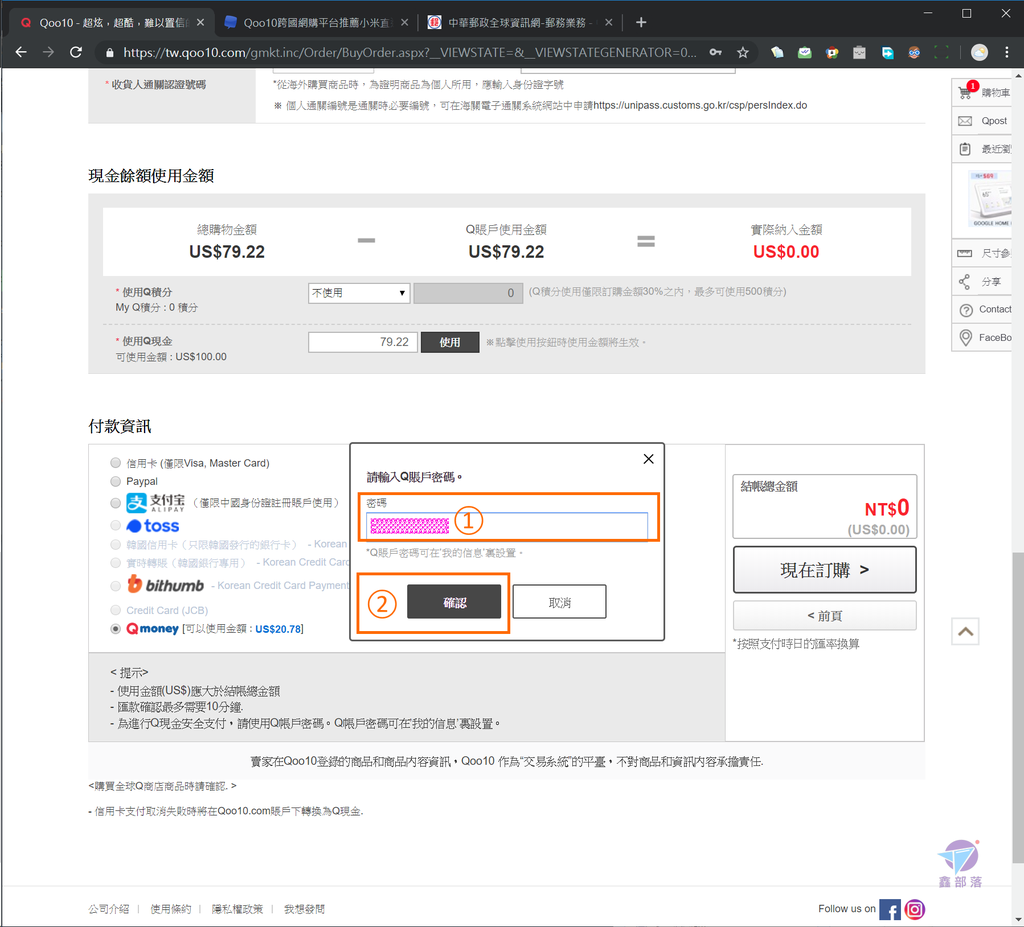Select credit card (Visa, Master Card) payment
Image resolution: width=1024 pixels, height=927 pixels.
116,463
